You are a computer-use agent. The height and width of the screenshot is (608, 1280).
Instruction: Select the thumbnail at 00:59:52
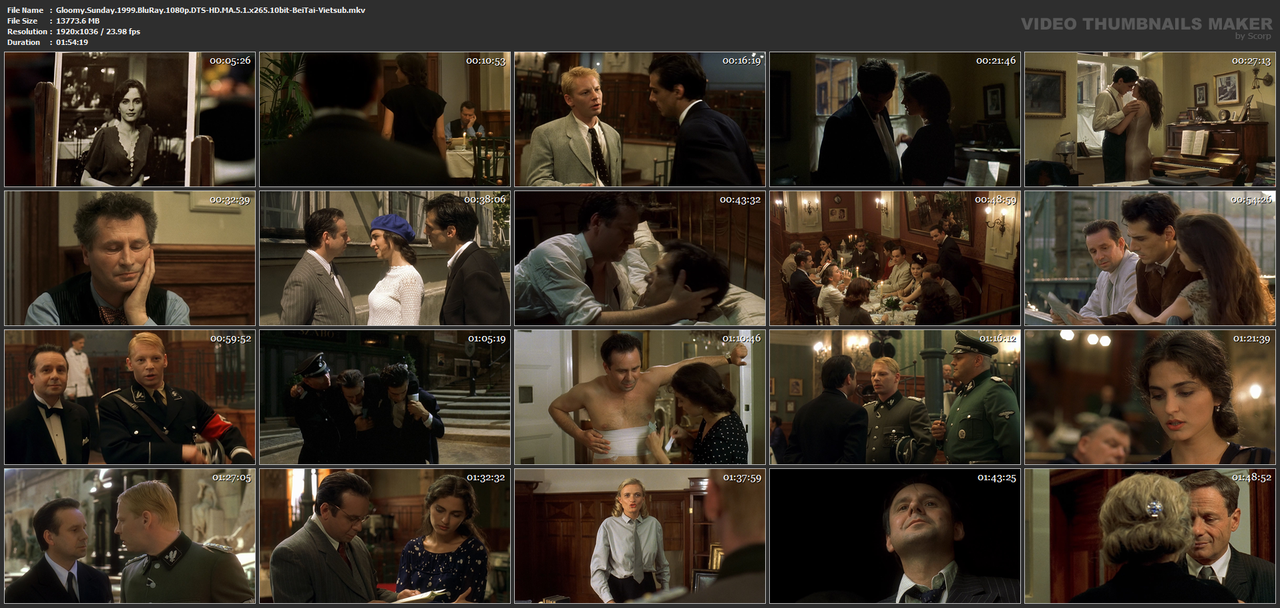130,397
